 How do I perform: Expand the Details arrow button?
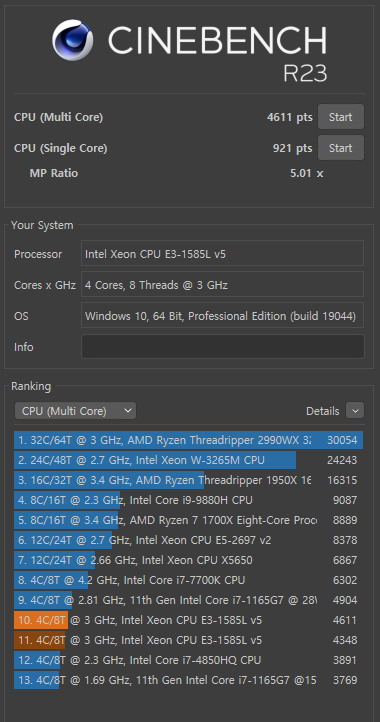click(x=355, y=411)
